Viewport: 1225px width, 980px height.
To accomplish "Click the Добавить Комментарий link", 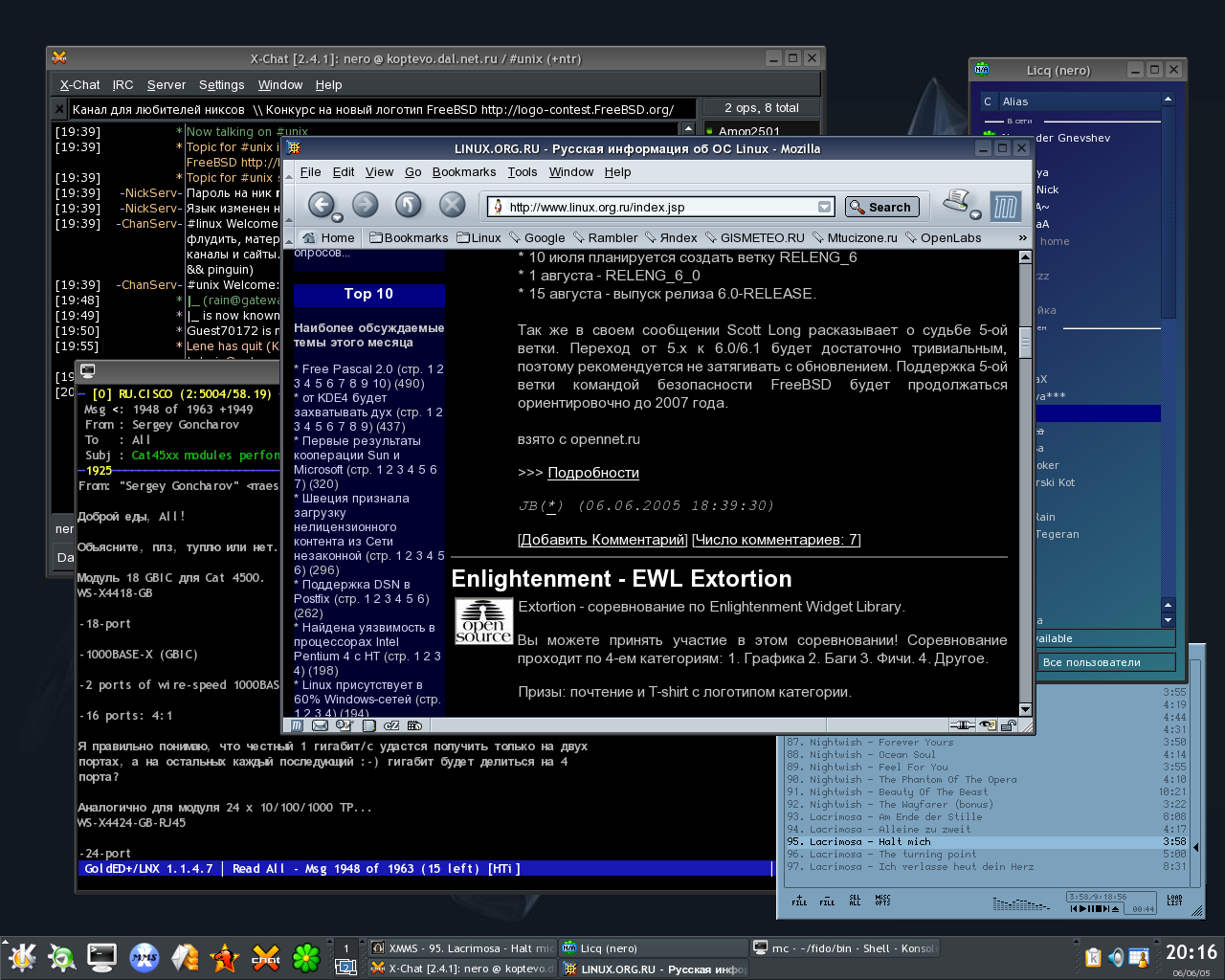I will (603, 540).
